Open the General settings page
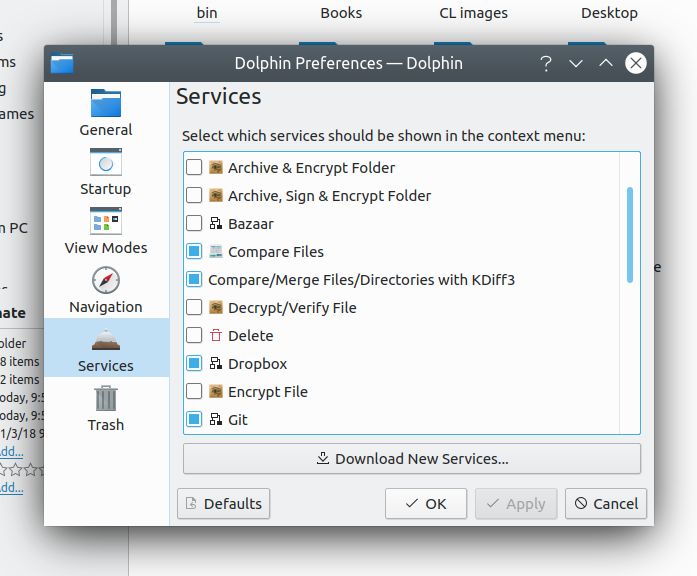697x576 pixels. tap(106, 113)
